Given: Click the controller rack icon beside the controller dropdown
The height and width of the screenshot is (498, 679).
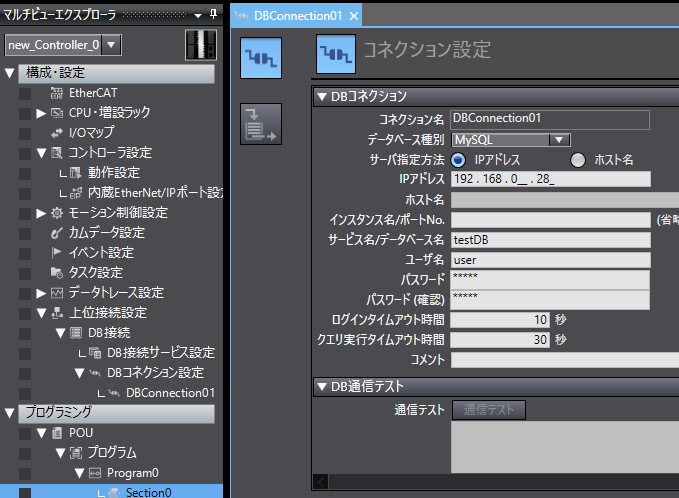Looking at the screenshot, I should pos(201,45).
